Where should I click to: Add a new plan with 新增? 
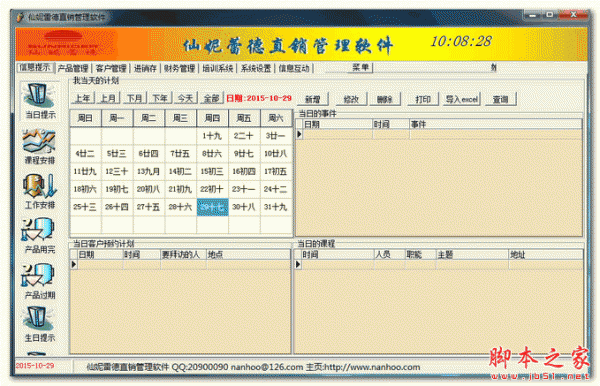(313, 99)
